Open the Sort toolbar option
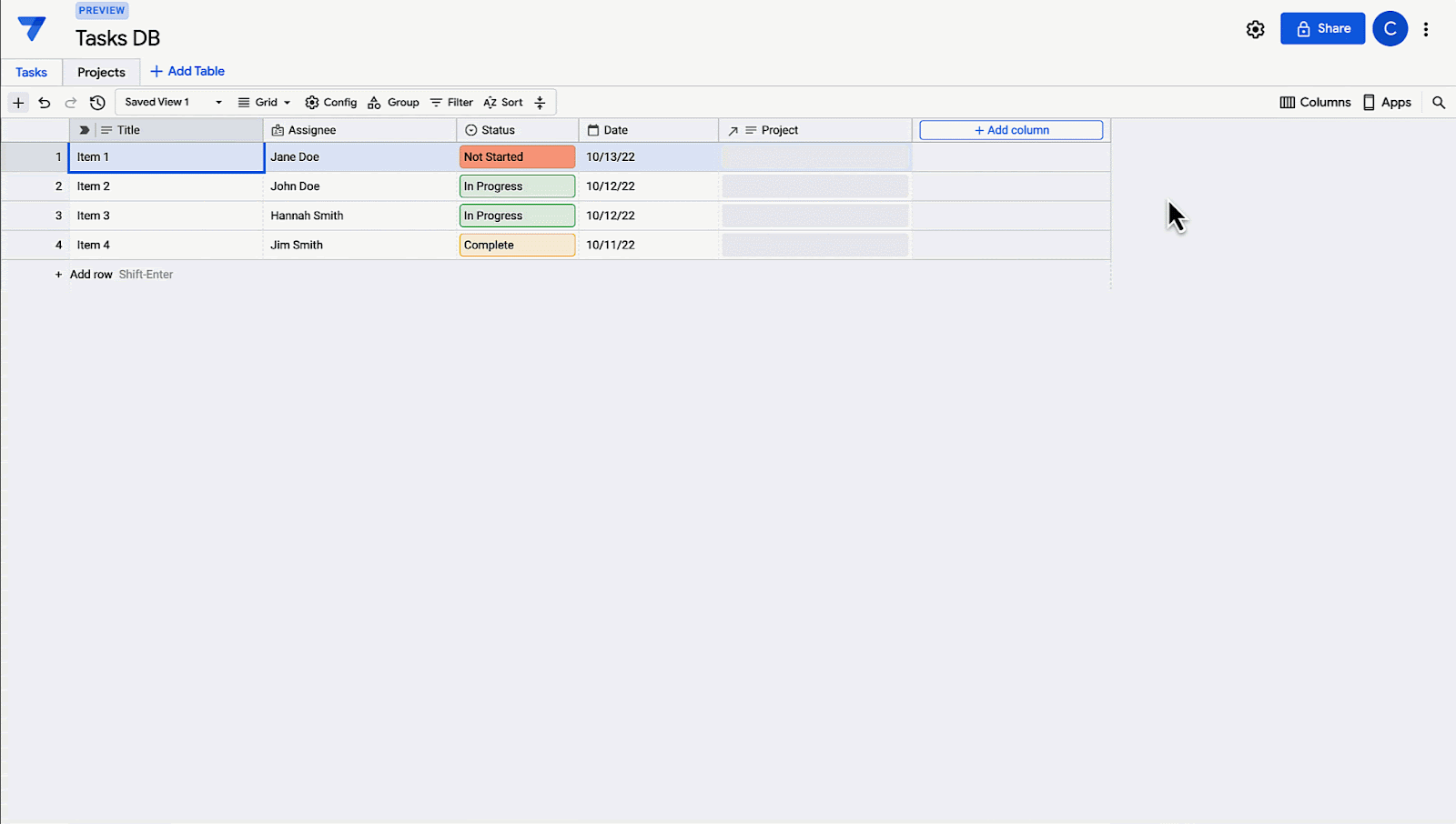This screenshot has width=1456, height=824. point(503,103)
